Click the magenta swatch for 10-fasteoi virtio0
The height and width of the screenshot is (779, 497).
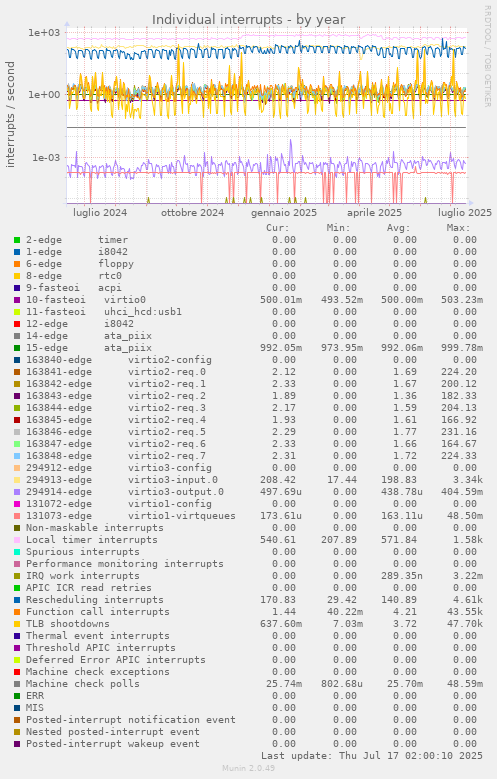[17, 300]
